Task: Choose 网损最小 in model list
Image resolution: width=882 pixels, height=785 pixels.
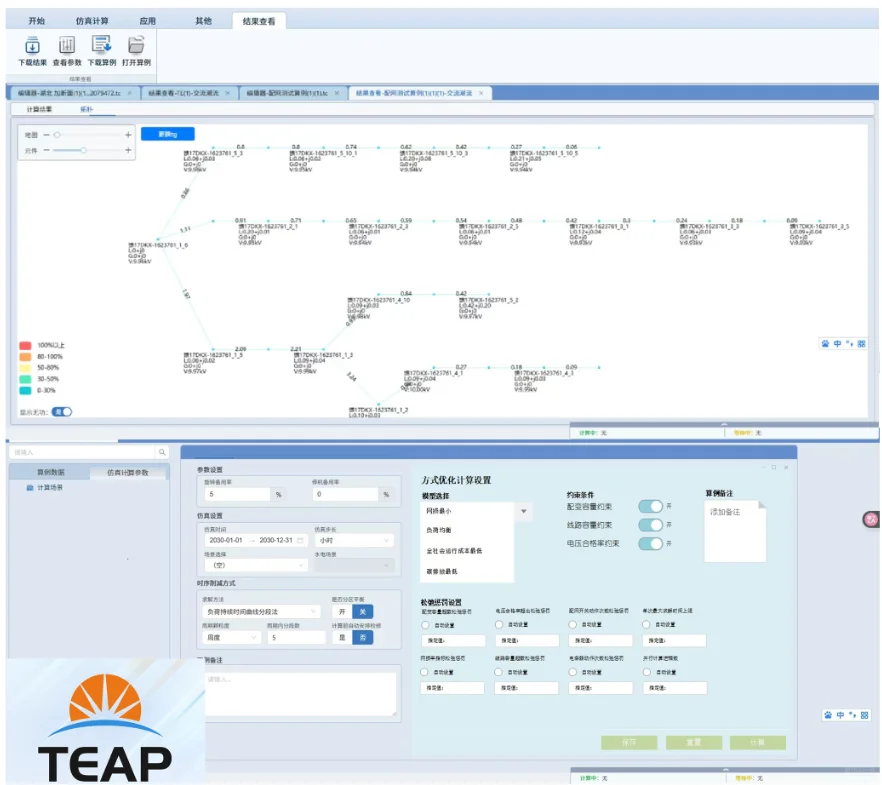Action: [439, 511]
